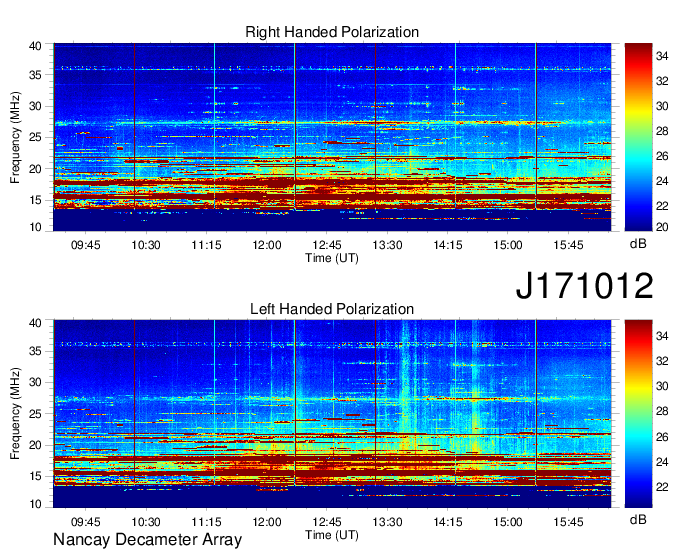Click the 15 MHz tick on Left Handed plot
Viewport: 680px width, 552px height.
pyautogui.click(x=36, y=477)
